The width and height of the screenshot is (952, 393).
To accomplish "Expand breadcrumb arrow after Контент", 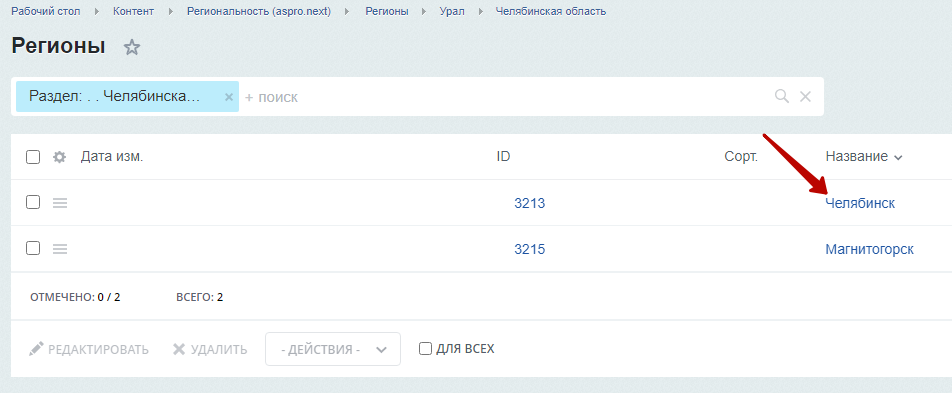I will (x=170, y=12).
